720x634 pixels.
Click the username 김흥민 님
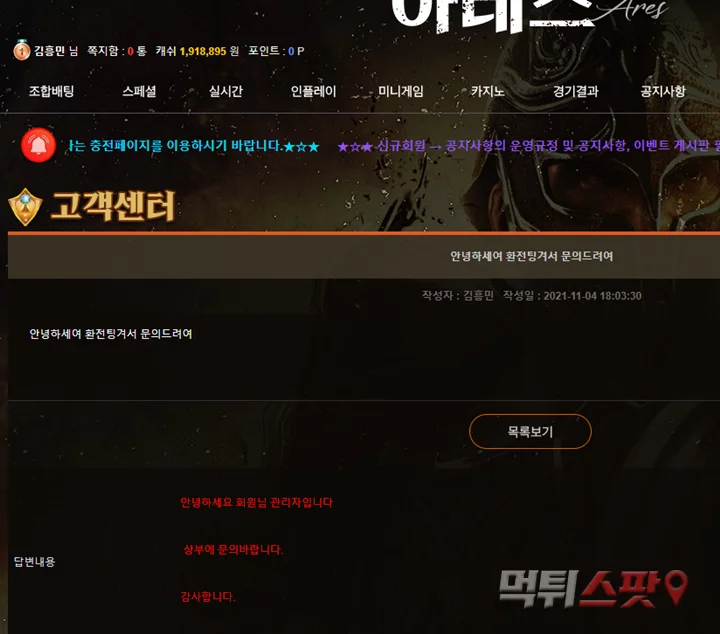click(x=56, y=51)
